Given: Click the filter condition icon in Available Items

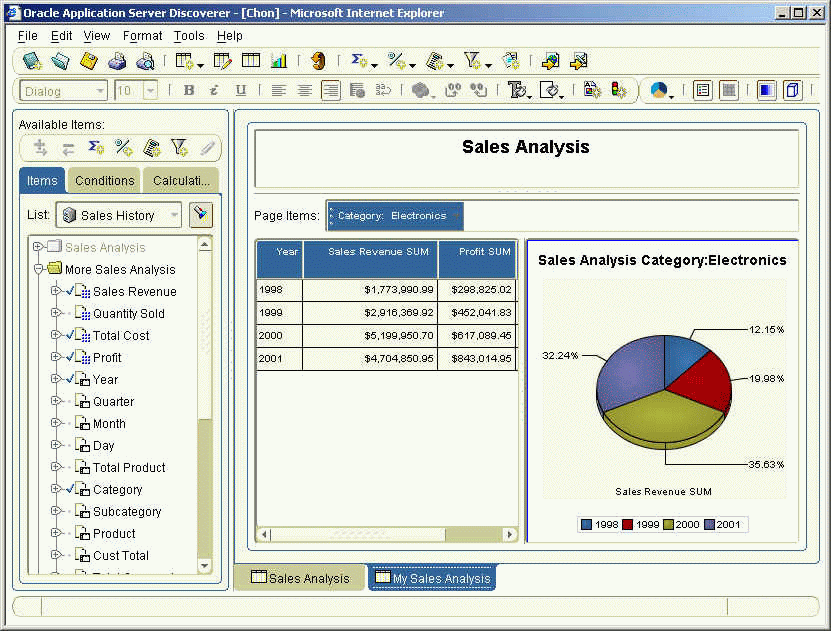Looking at the screenshot, I should coord(180,148).
